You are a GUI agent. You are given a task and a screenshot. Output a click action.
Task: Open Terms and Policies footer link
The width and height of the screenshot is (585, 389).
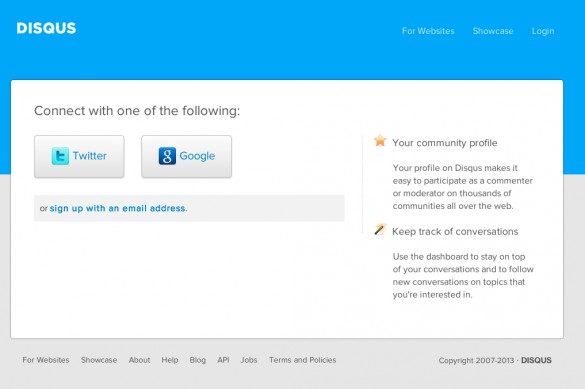[x=303, y=360]
